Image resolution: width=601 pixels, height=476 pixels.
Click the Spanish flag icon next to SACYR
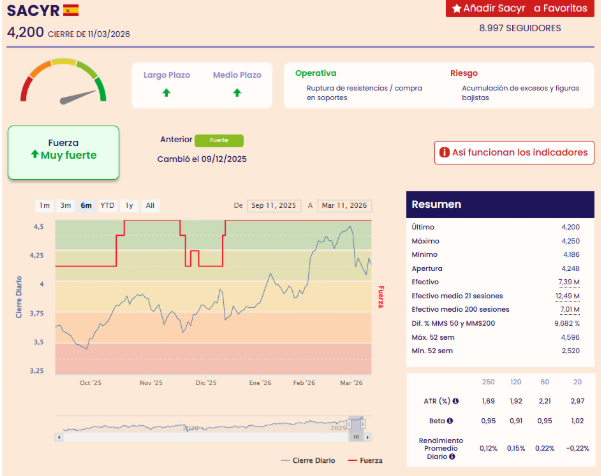pos(71,10)
